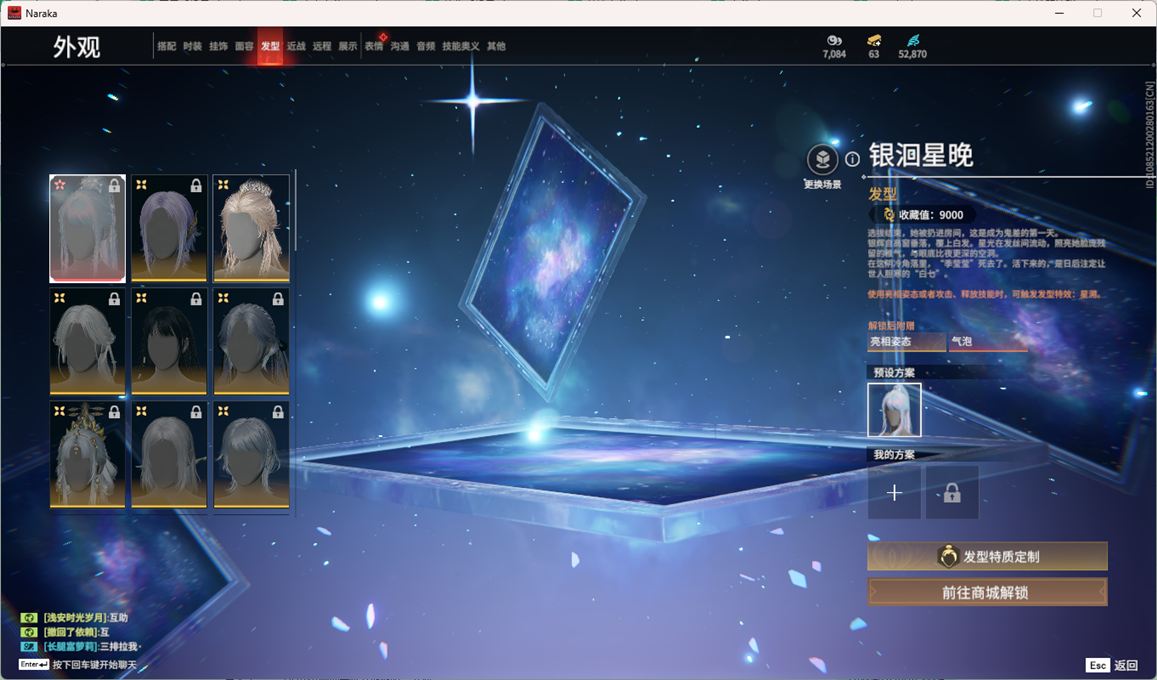Click the 亮相姿态 unlock bonus
The width and height of the screenshot is (1157, 680).
(x=906, y=341)
